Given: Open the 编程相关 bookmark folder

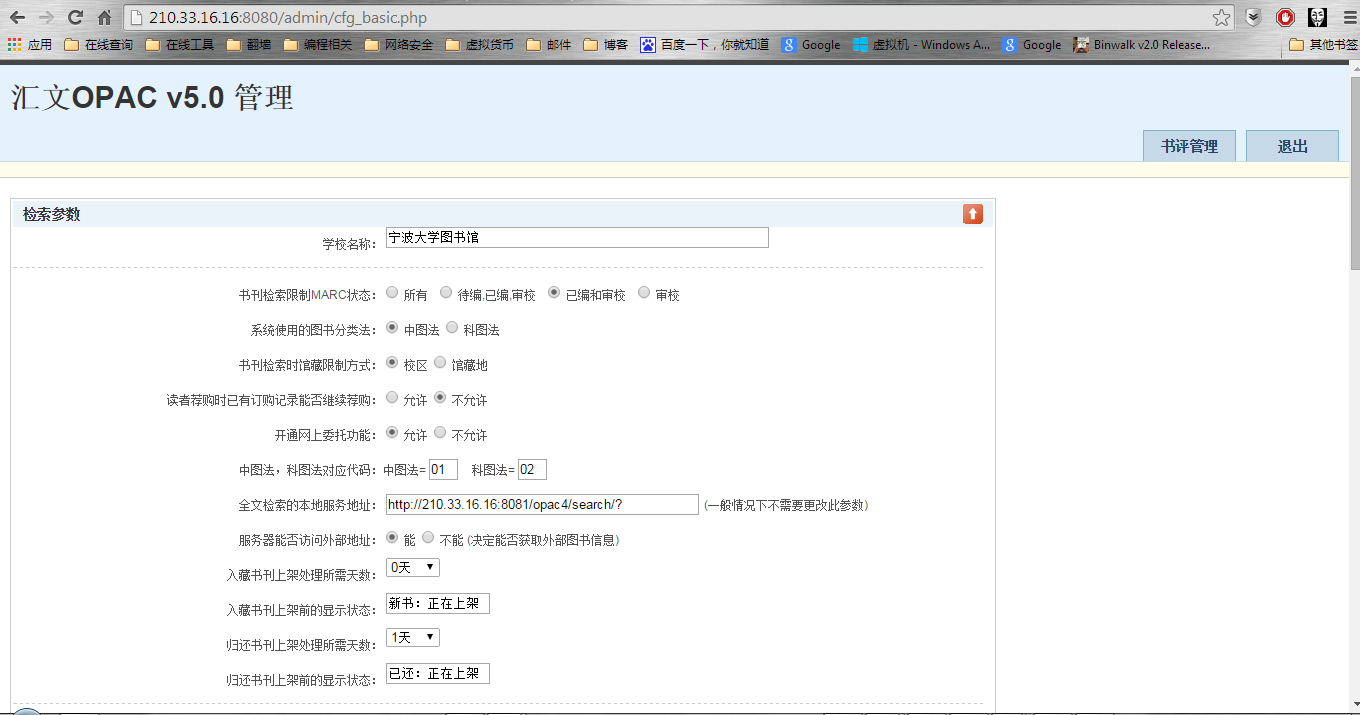Looking at the screenshot, I should tap(318, 45).
